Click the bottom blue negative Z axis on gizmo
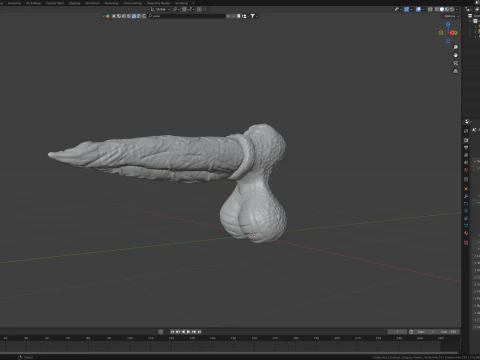Image resolution: width=480 pixels, height=360 pixels. [x=448, y=41]
